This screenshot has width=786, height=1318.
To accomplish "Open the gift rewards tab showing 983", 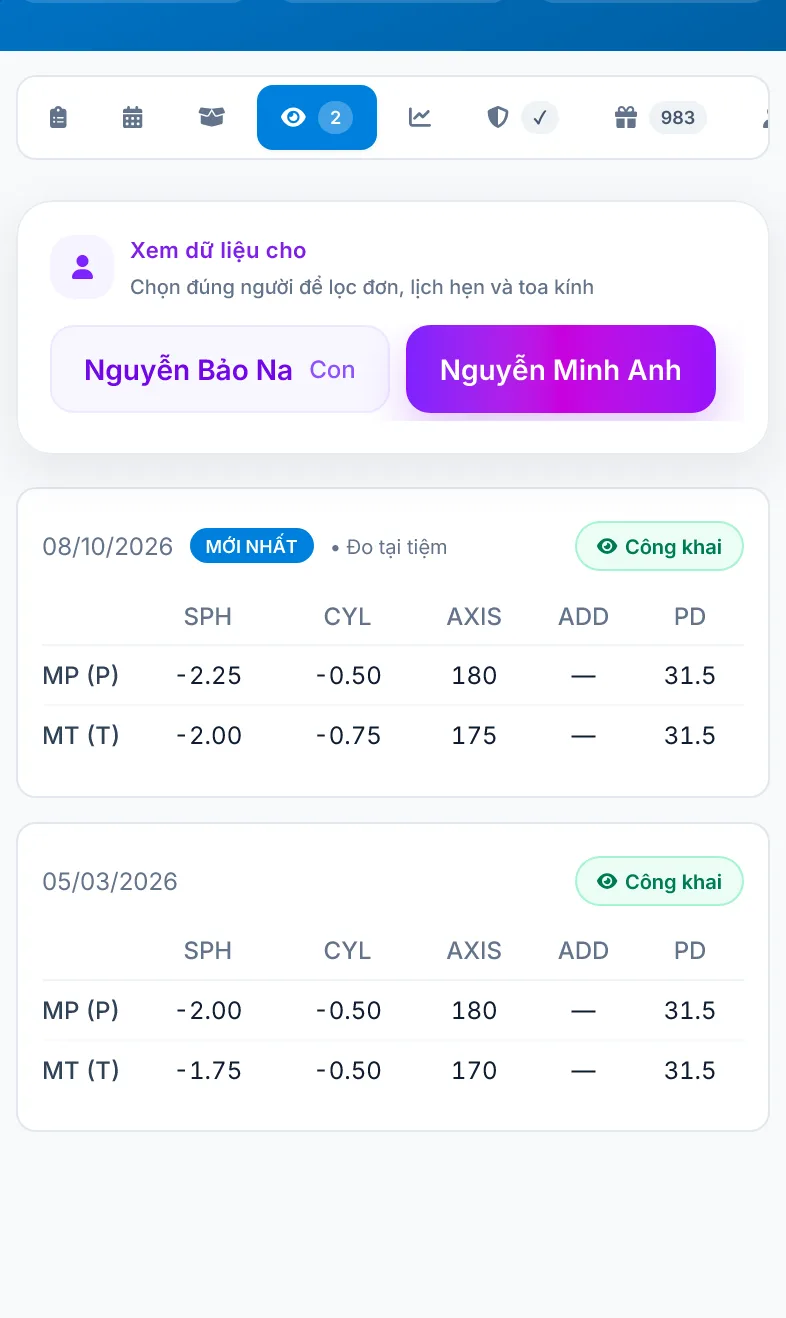I will (x=660, y=118).
